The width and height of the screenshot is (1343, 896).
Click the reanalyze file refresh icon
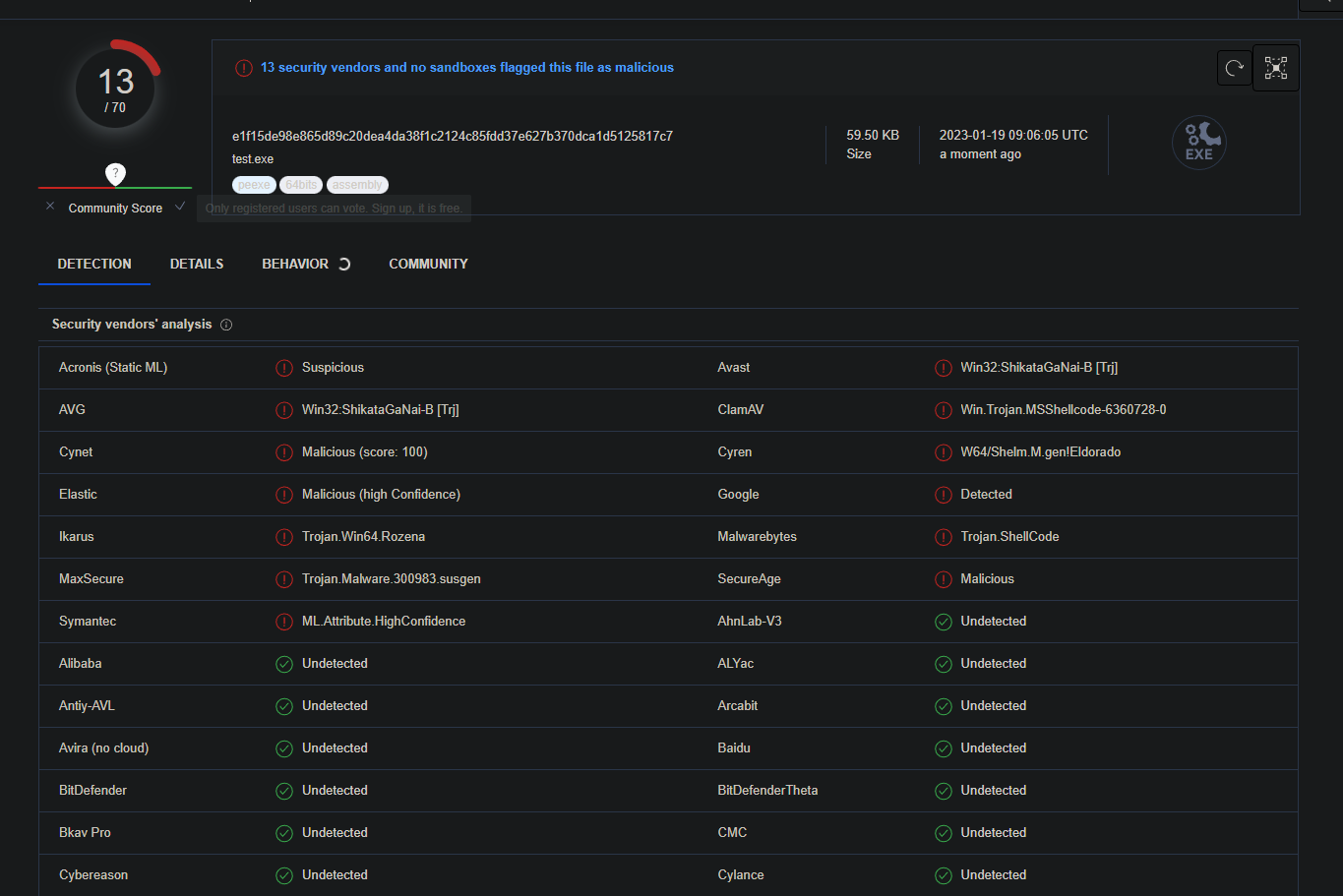tap(1234, 68)
